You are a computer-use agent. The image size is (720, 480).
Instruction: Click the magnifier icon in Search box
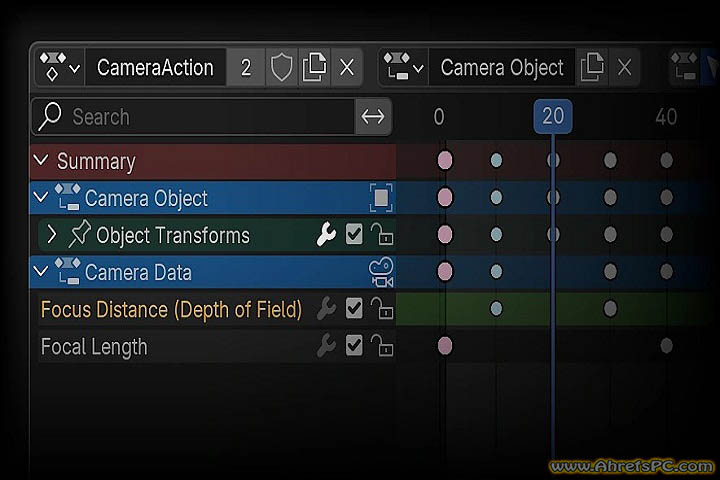pos(50,116)
